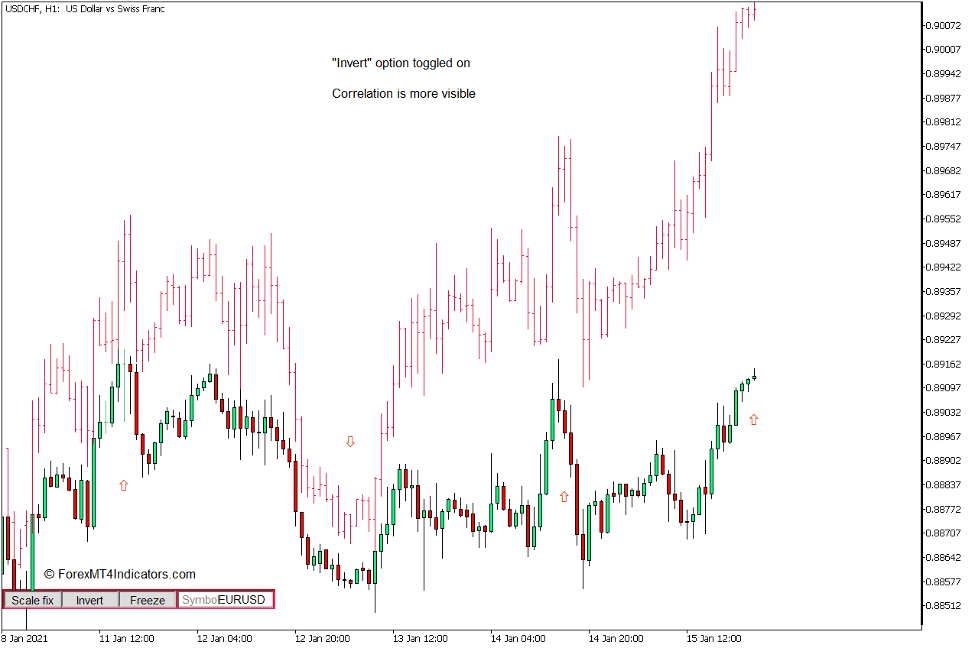Click the orange down arrow above 12 Jan 20:00

[351, 439]
